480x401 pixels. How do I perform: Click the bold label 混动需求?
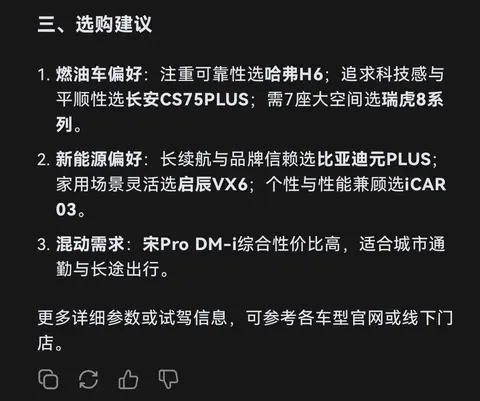pyautogui.click(x=90, y=244)
